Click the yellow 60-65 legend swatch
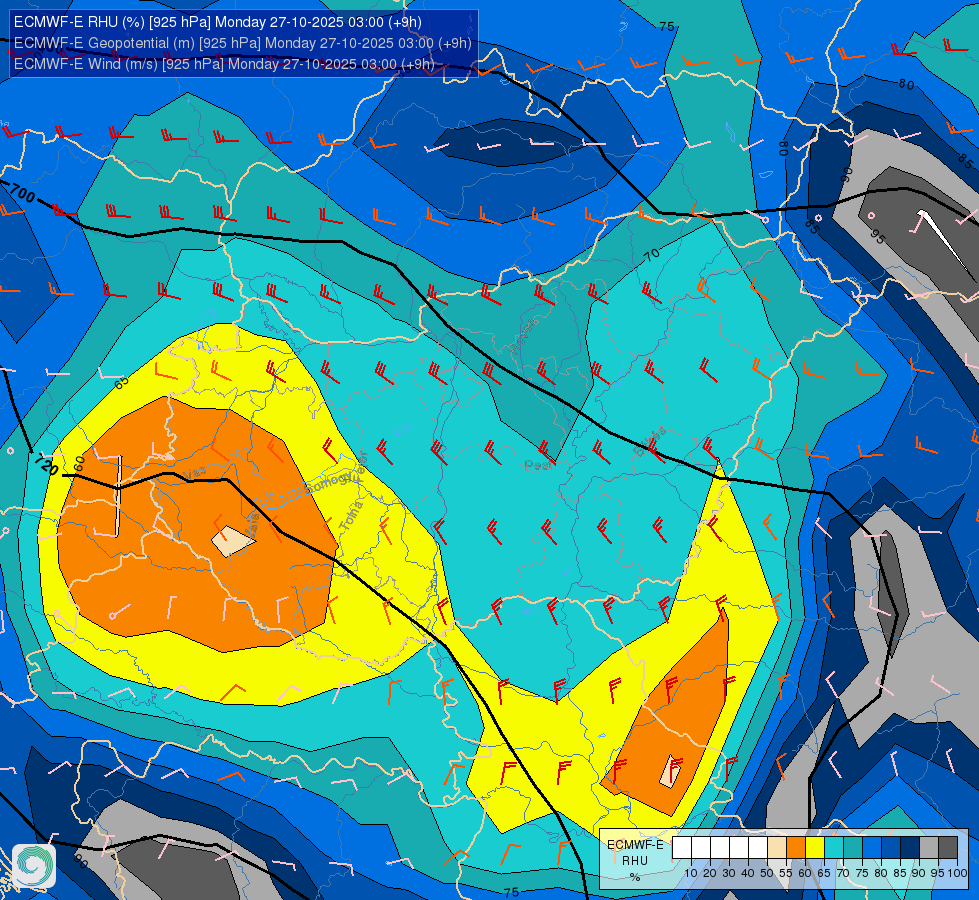Viewport: 979px width, 900px height. pyautogui.click(x=815, y=848)
